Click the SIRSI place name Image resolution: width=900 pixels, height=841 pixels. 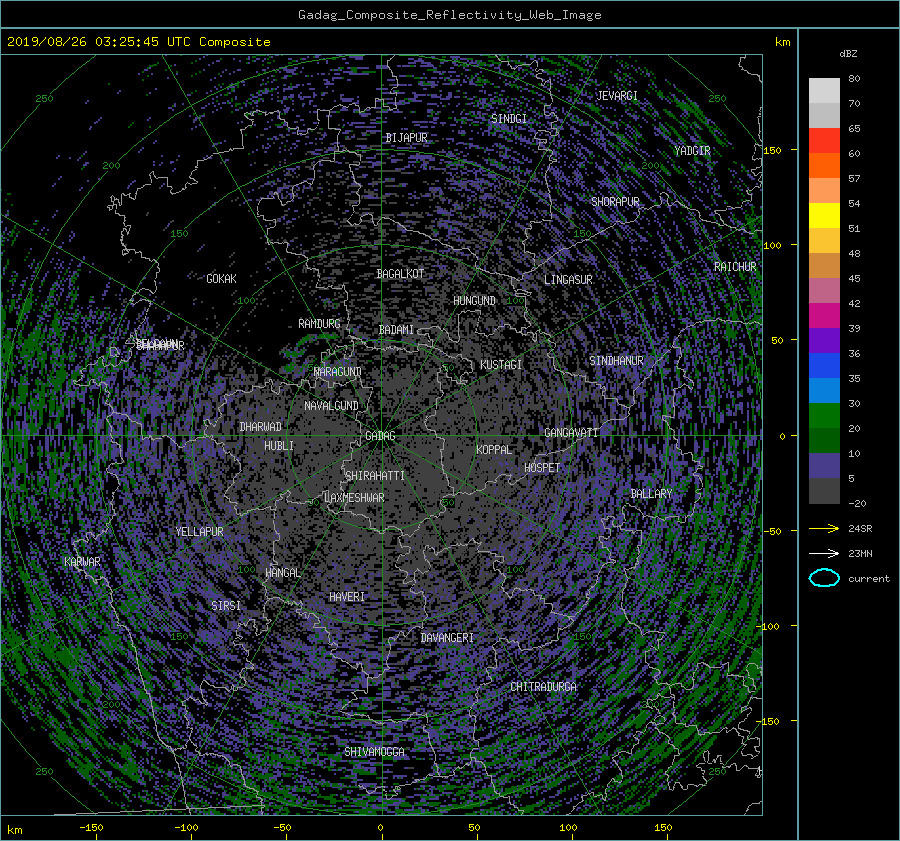click(x=226, y=606)
